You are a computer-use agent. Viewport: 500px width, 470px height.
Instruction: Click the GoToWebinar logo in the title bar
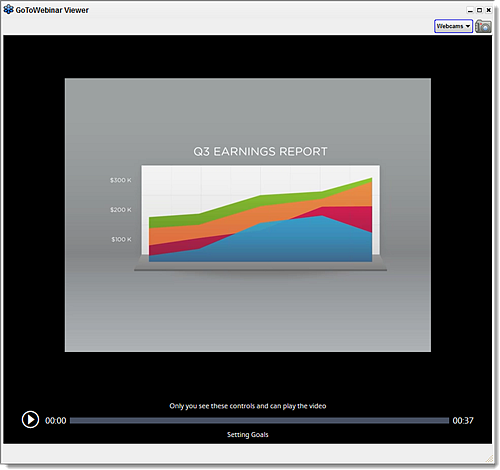(x=8, y=10)
